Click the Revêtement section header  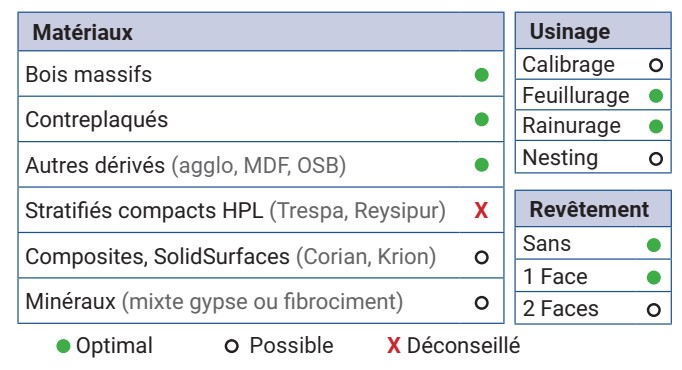[x=593, y=209]
